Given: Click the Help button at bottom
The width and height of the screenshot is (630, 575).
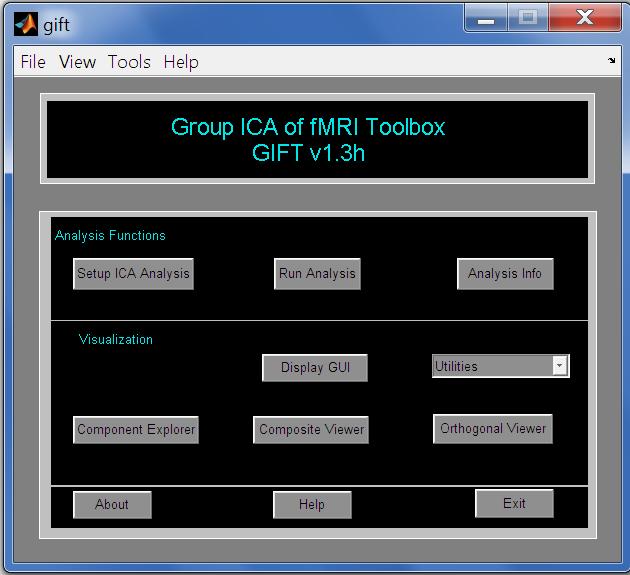Looking at the screenshot, I should [312, 505].
